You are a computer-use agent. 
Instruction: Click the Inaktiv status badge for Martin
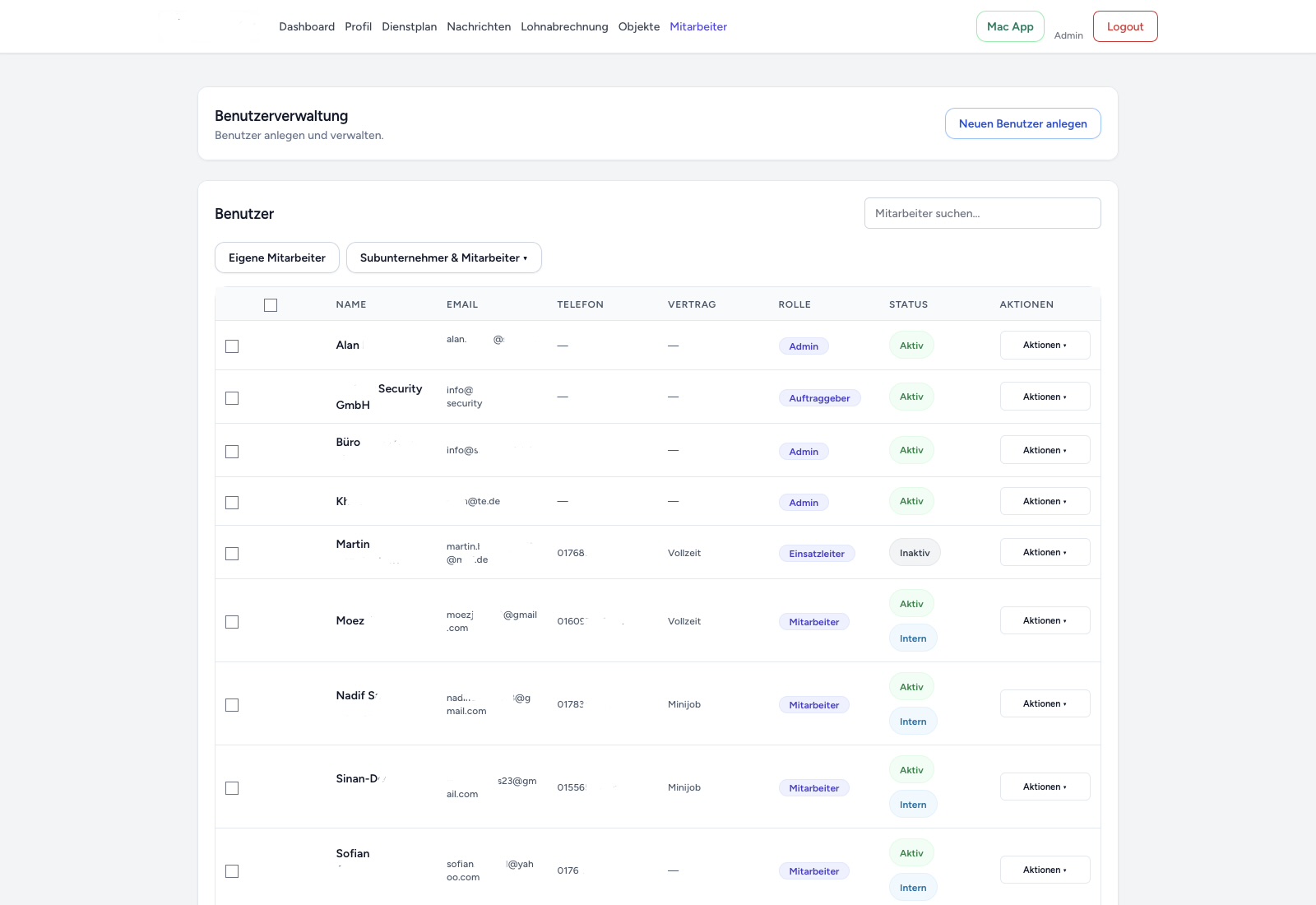[x=915, y=552]
